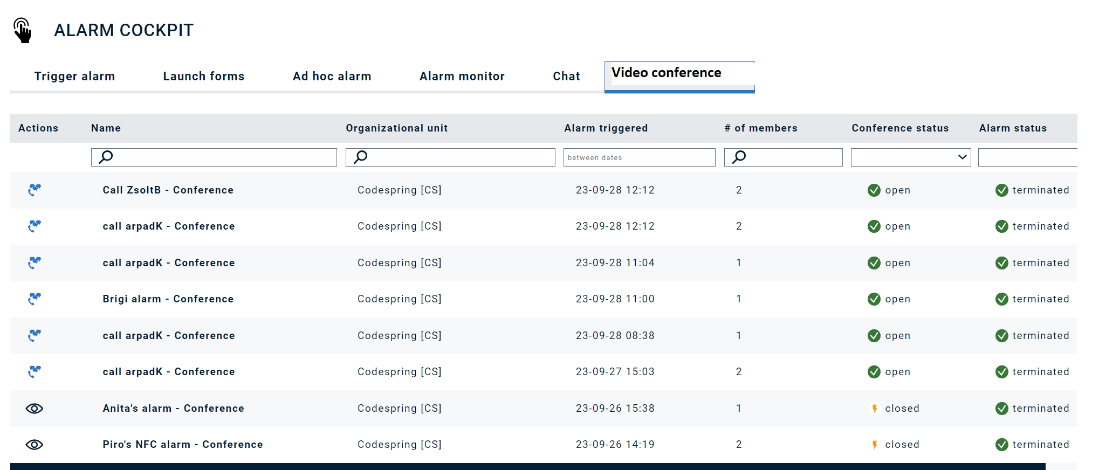
Task: Sort by Conference status column header
Action: (x=900, y=128)
